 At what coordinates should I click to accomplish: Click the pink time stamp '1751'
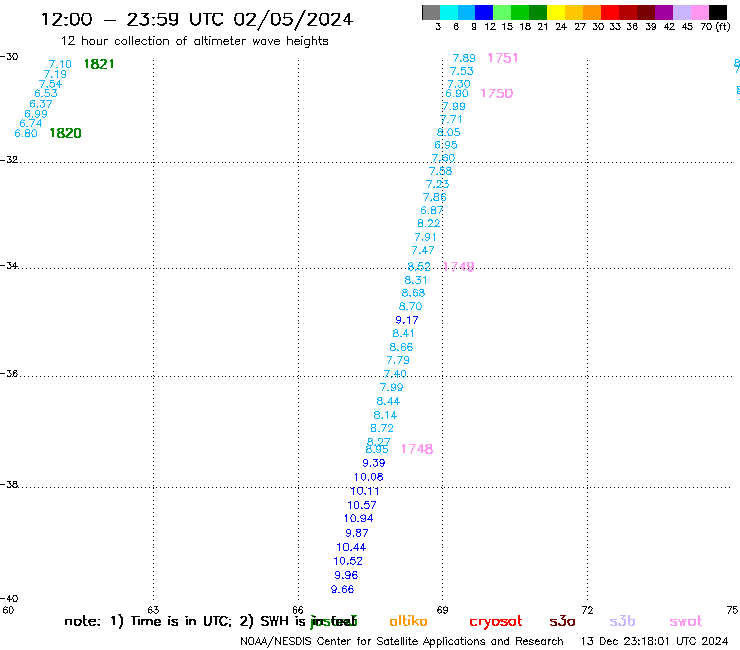(x=503, y=58)
